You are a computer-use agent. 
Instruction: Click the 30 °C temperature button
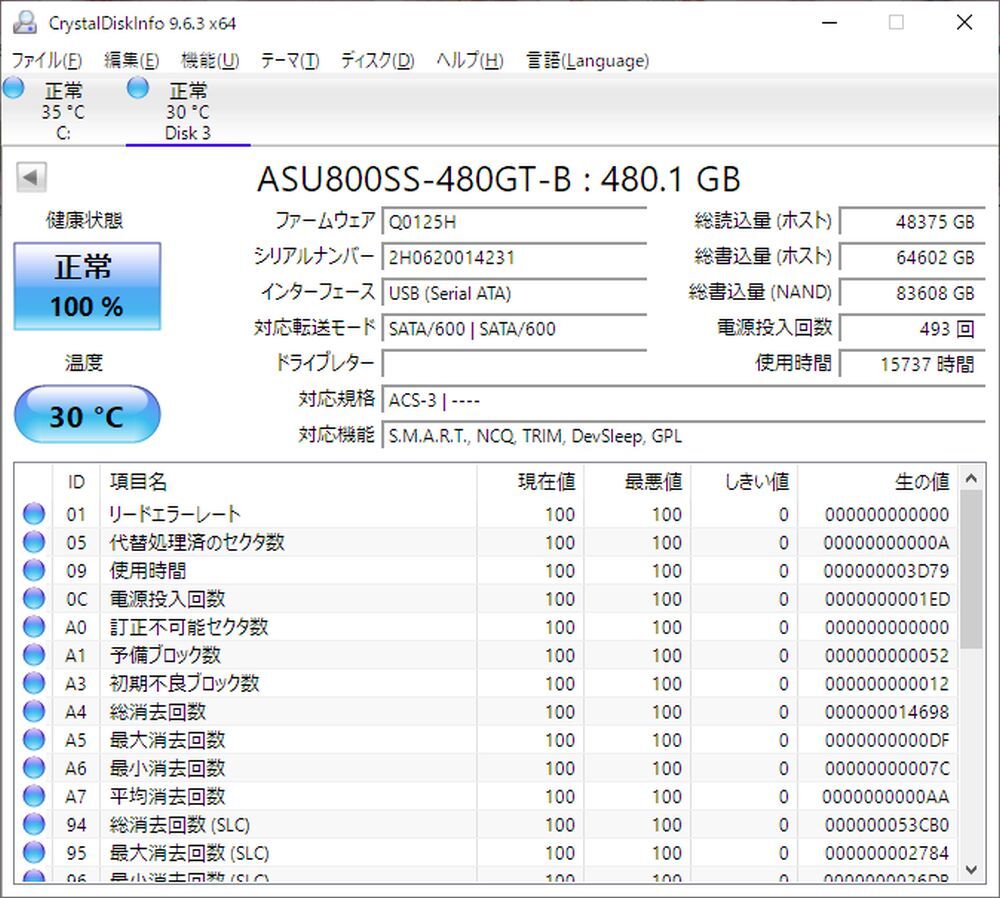(x=87, y=415)
